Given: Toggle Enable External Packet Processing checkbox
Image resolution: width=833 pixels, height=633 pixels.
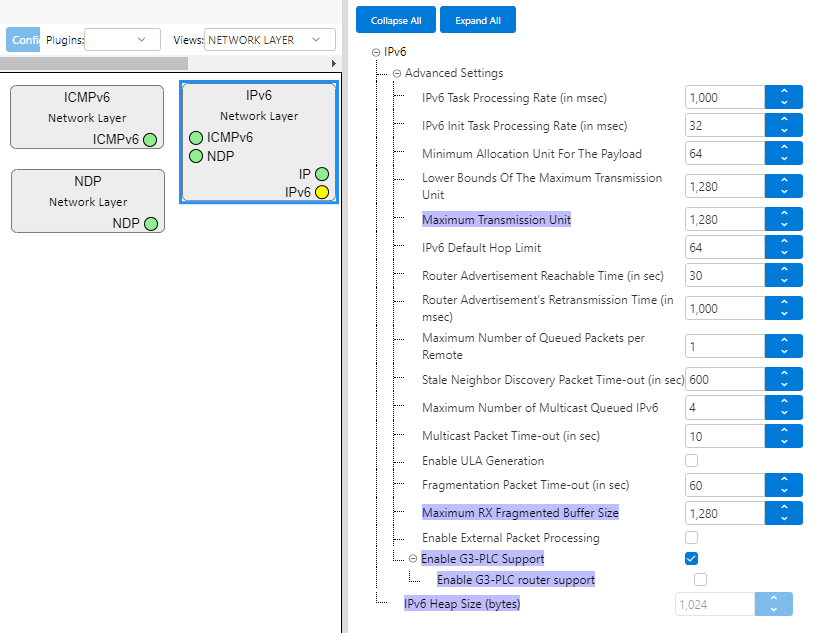Looking at the screenshot, I should 691,538.
